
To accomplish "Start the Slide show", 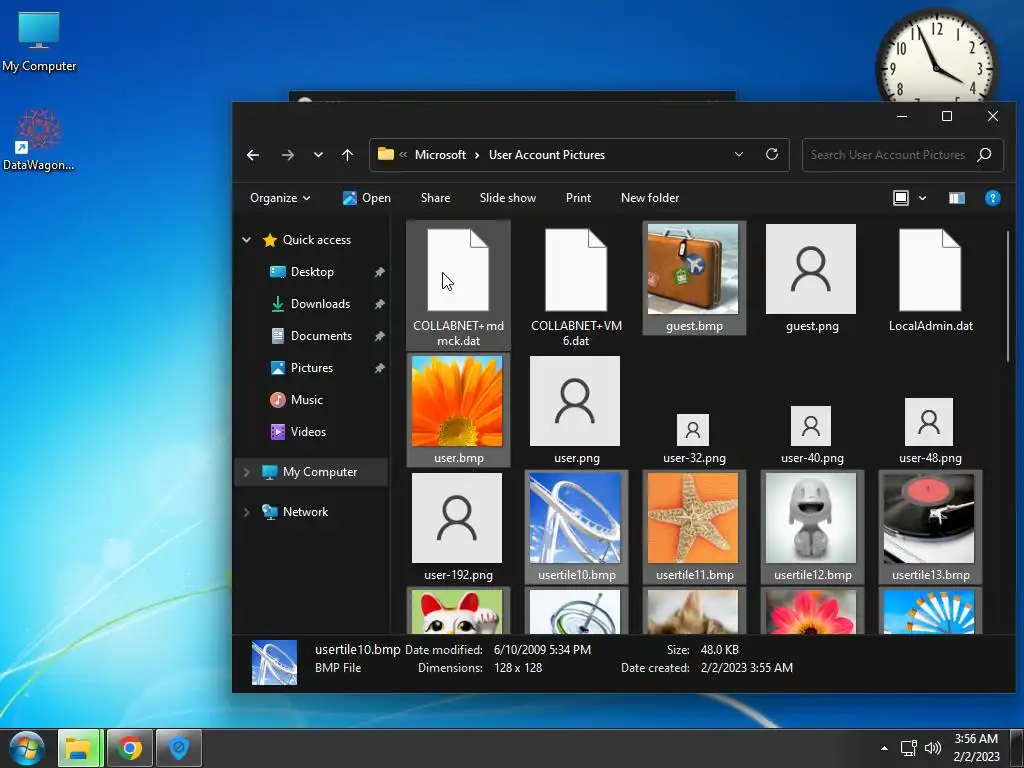I will pyautogui.click(x=507, y=198).
